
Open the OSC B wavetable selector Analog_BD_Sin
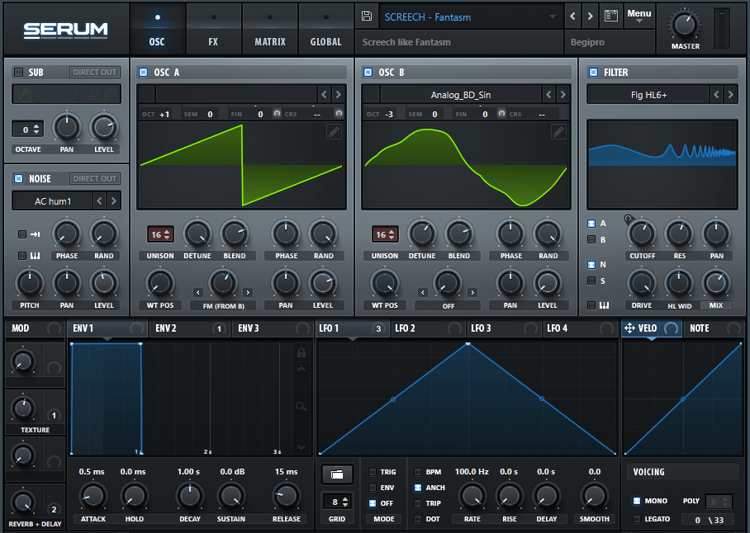[461, 95]
